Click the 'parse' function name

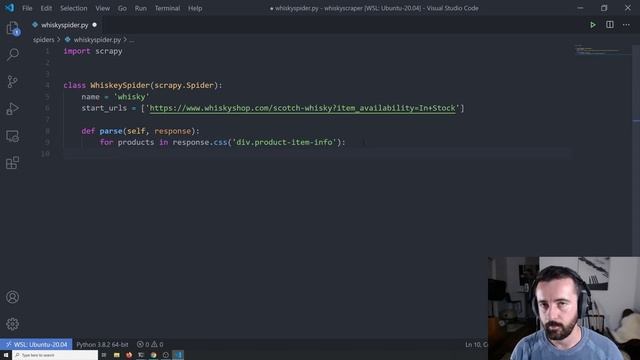click(x=111, y=131)
